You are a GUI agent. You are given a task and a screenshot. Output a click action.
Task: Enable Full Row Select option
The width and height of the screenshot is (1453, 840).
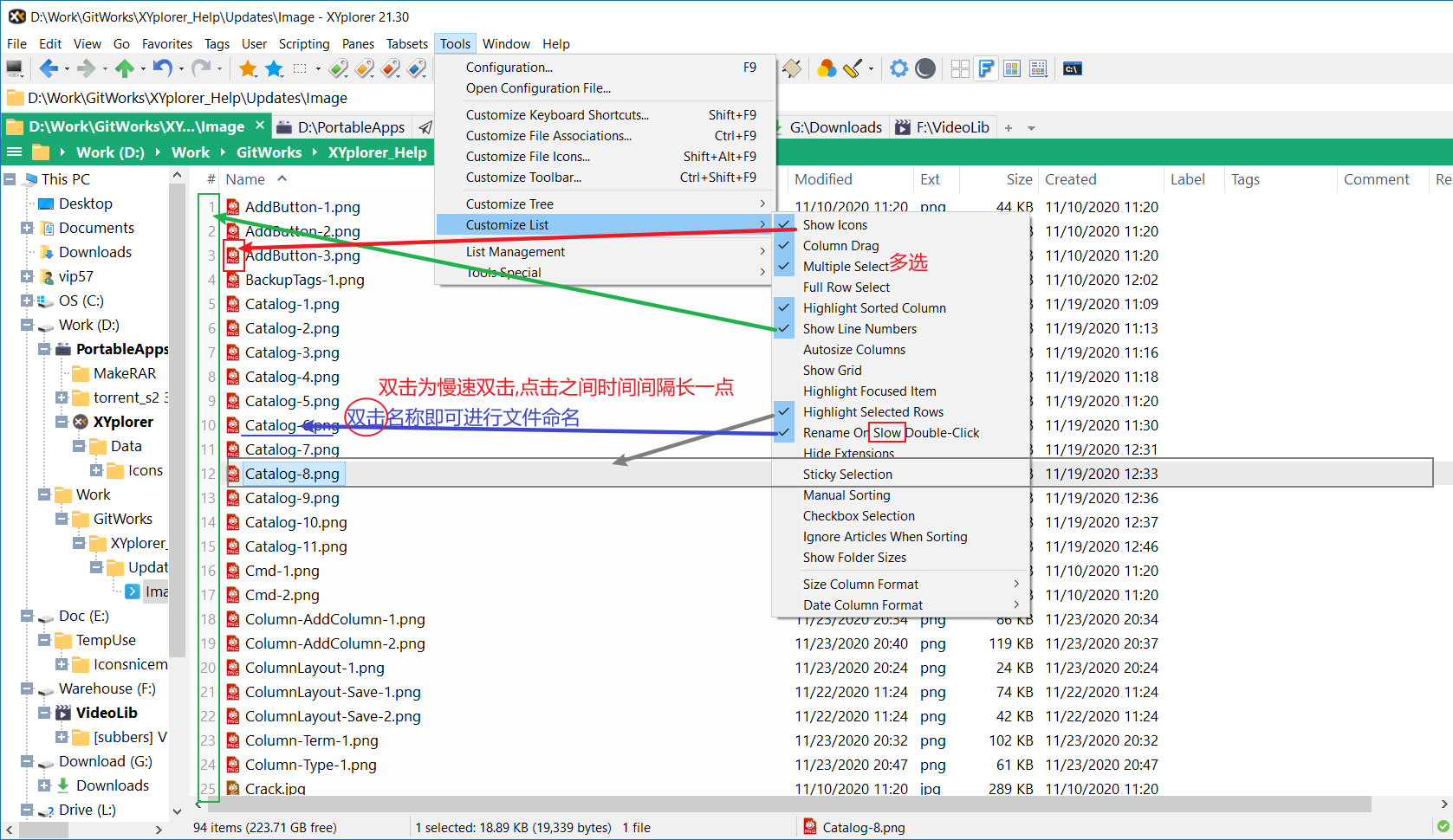[x=847, y=287]
